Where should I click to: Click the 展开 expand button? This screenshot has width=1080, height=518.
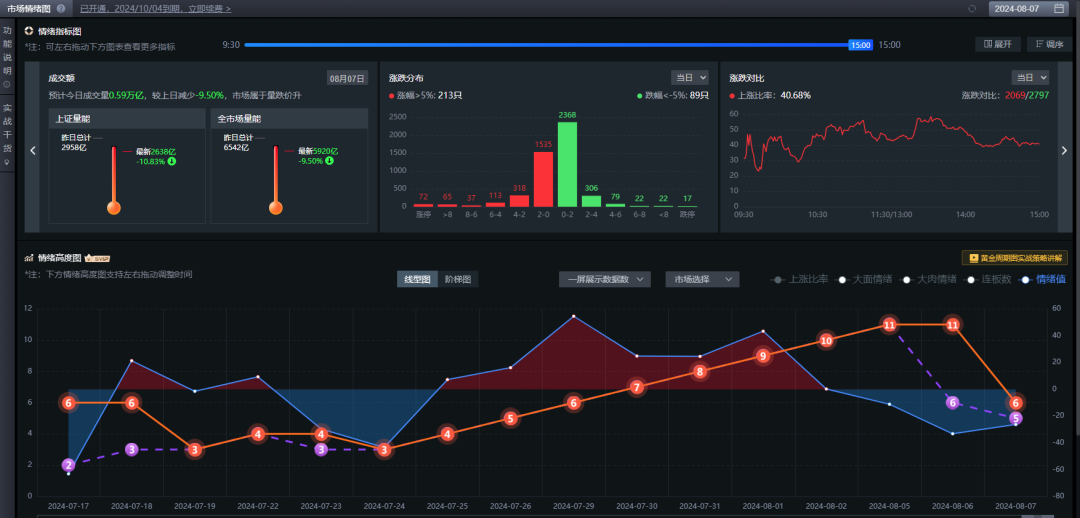pyautogui.click(x=997, y=44)
